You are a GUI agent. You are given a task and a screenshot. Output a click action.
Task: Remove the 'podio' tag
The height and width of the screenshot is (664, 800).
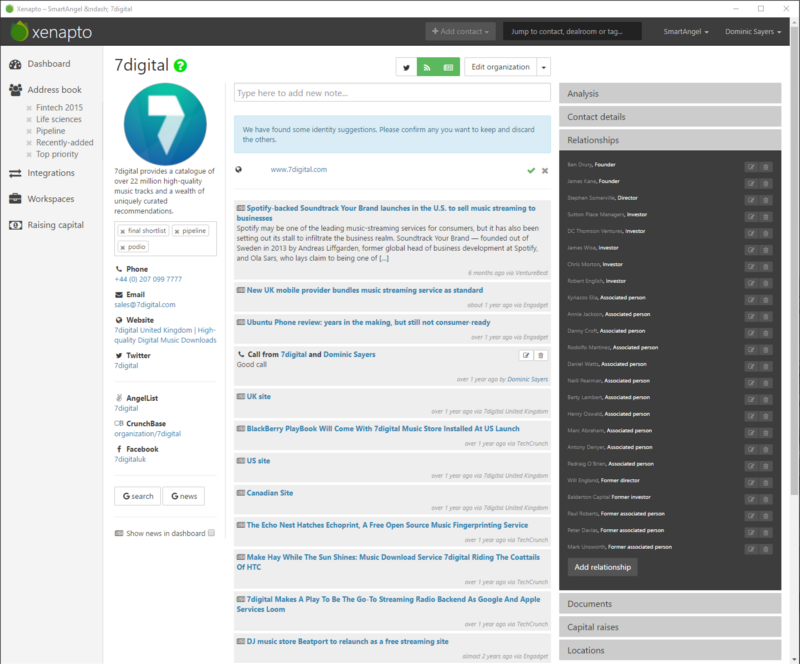coord(122,247)
